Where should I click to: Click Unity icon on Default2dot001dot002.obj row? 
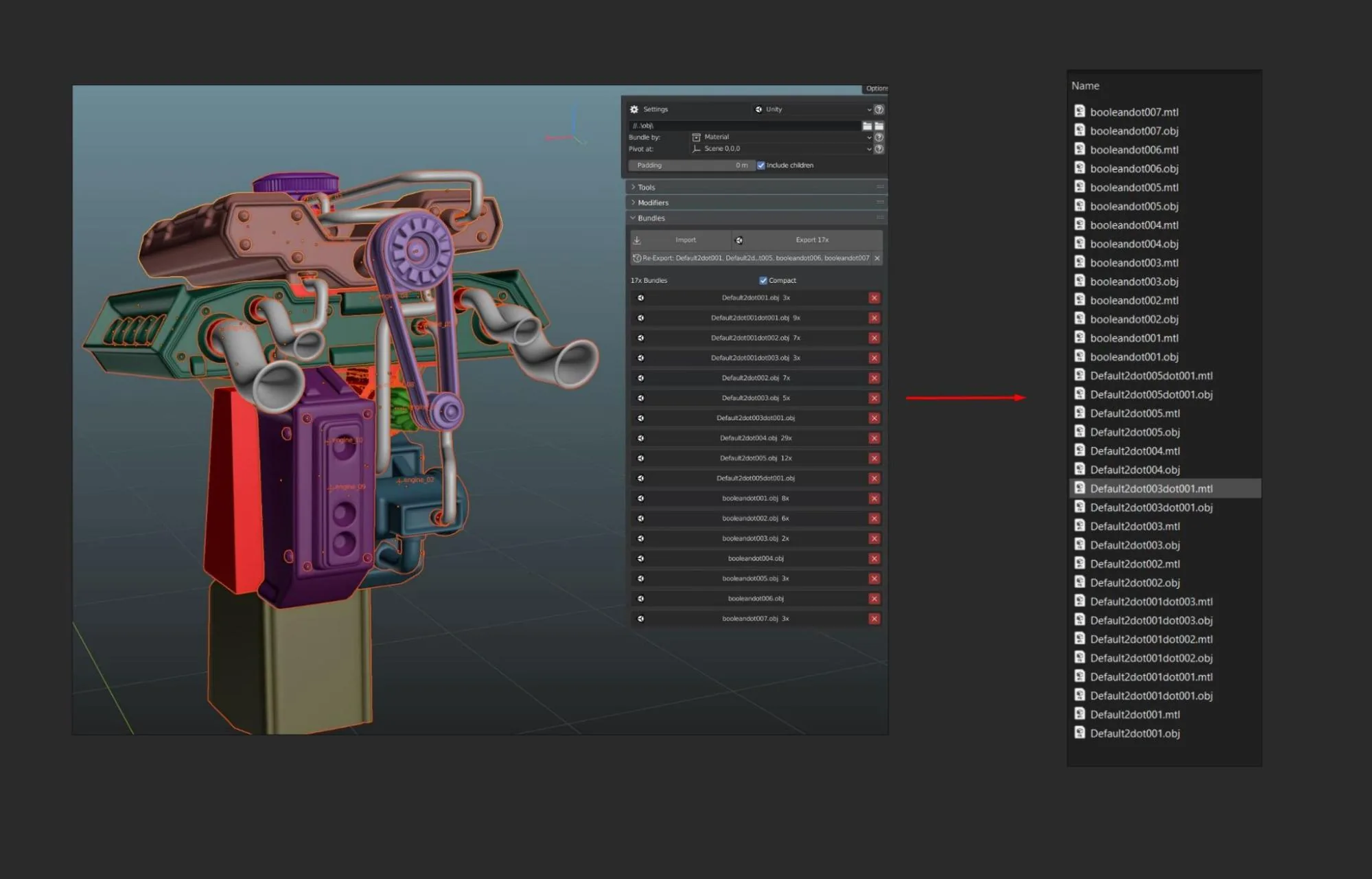pos(640,338)
